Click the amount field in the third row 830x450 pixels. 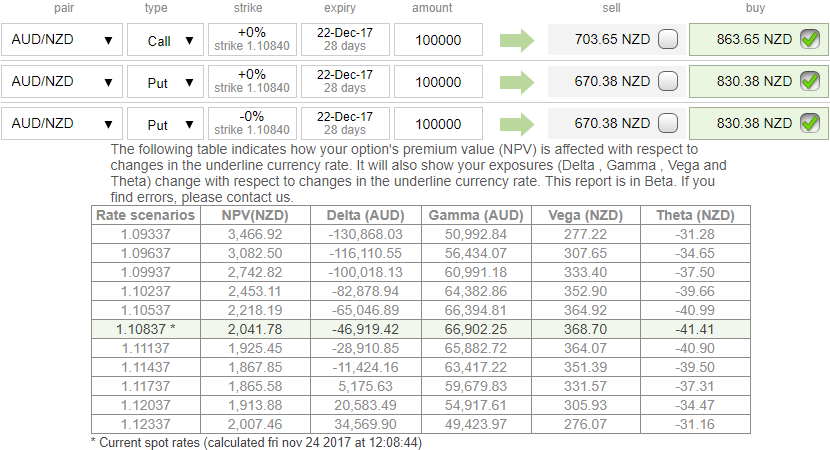coord(438,124)
